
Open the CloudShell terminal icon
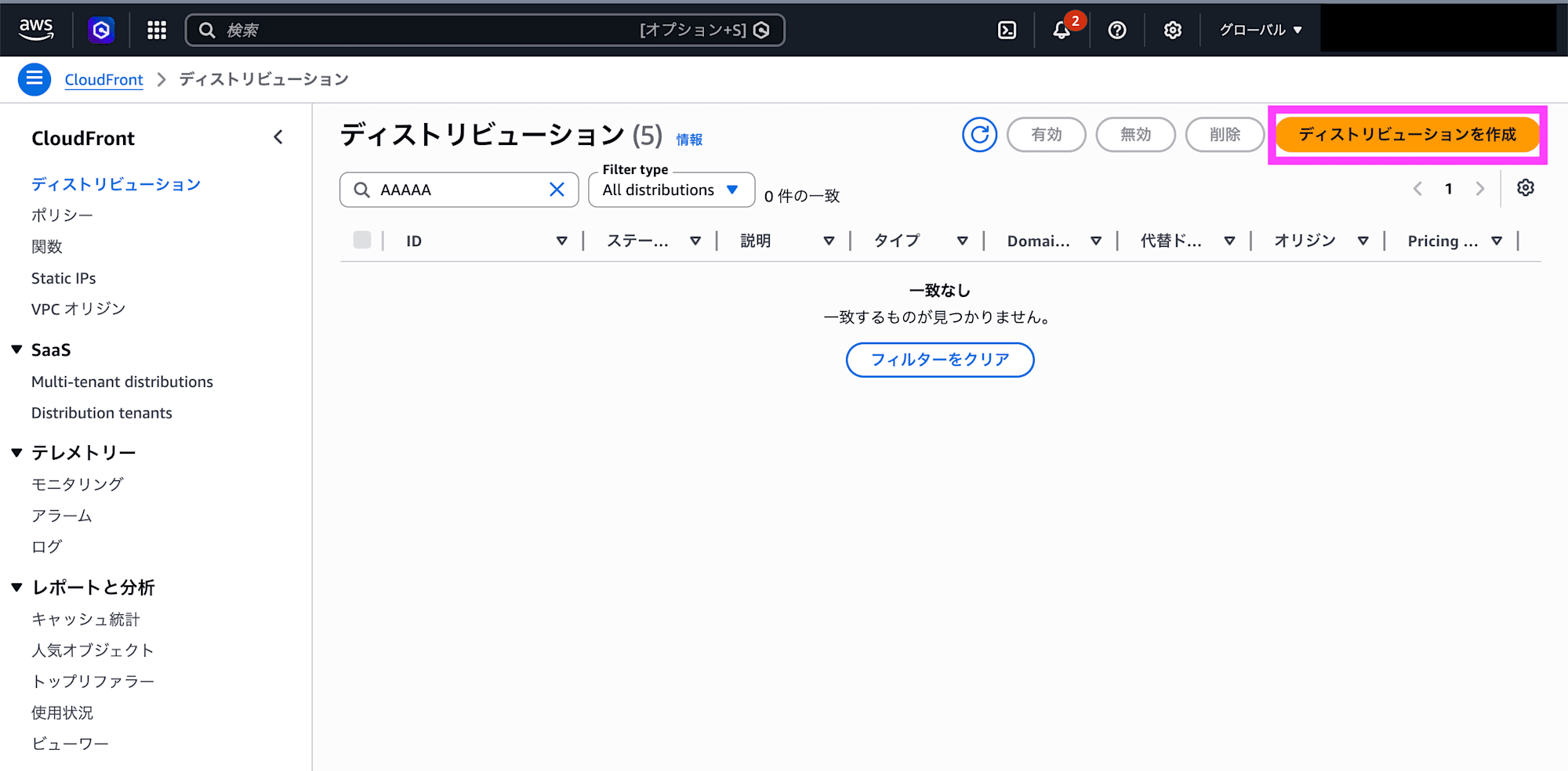click(x=1007, y=30)
